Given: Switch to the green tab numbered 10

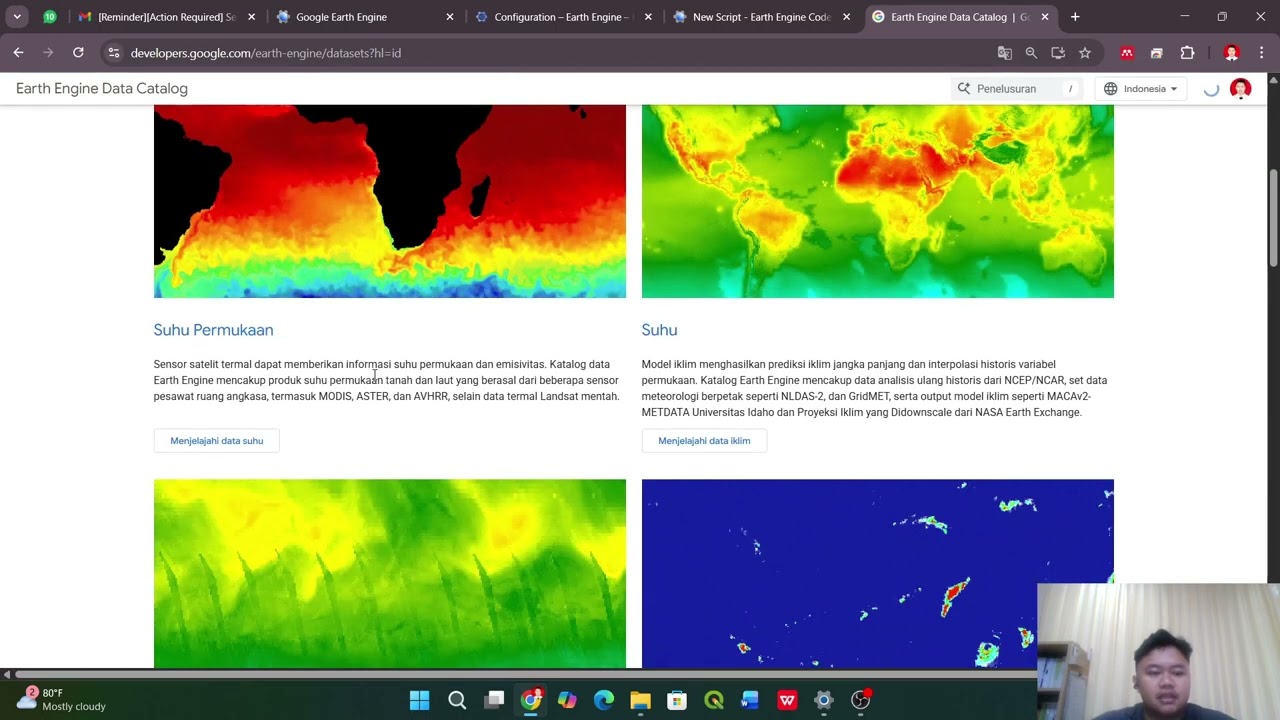Looking at the screenshot, I should [49, 17].
